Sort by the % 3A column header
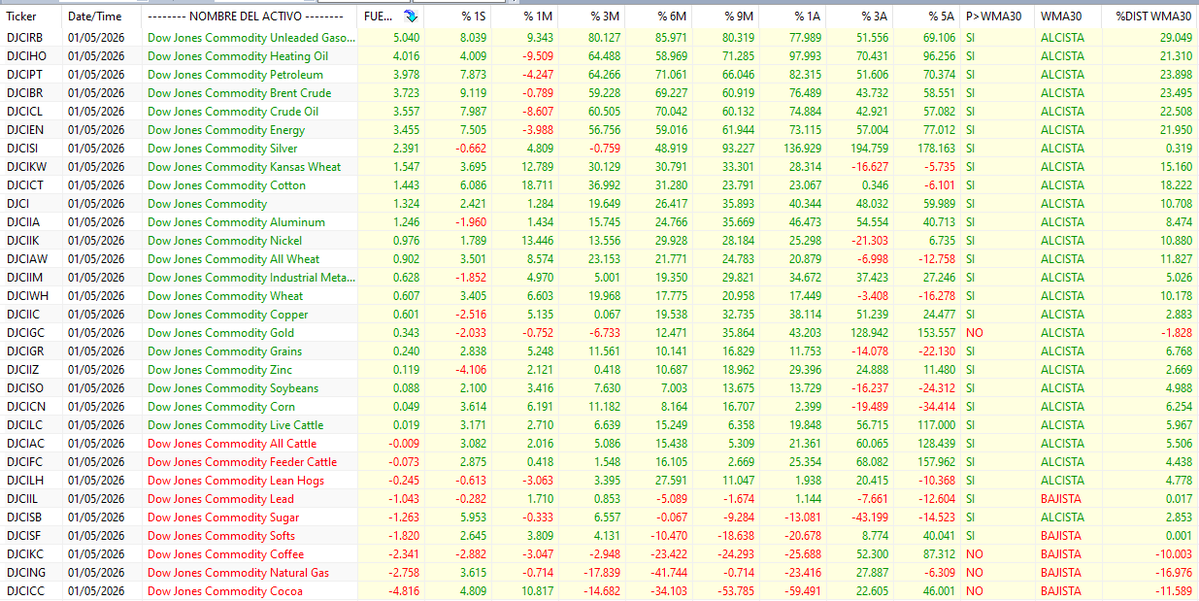 875,16
